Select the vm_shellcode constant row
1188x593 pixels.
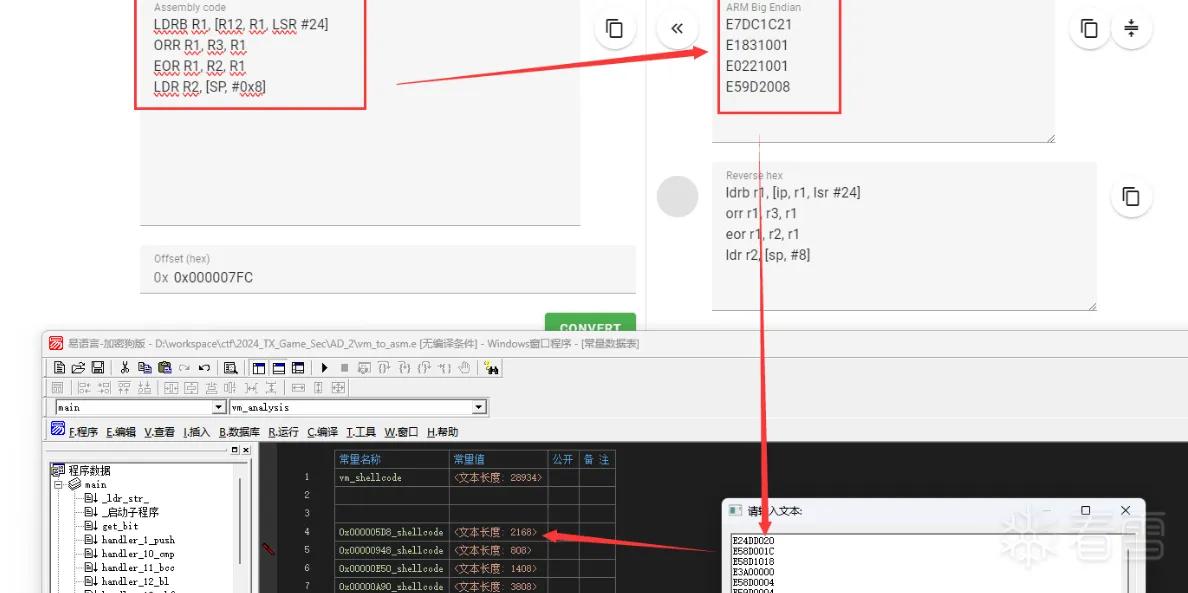tap(475, 478)
